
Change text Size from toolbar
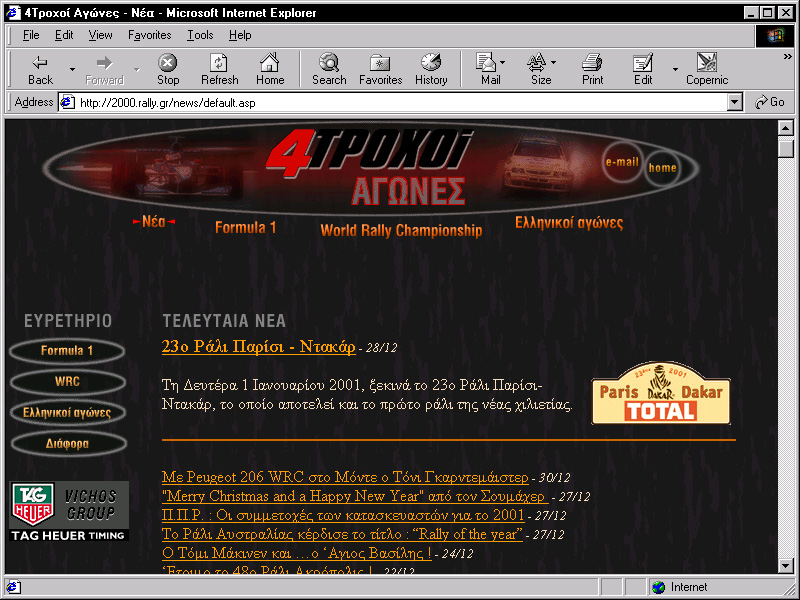540,69
